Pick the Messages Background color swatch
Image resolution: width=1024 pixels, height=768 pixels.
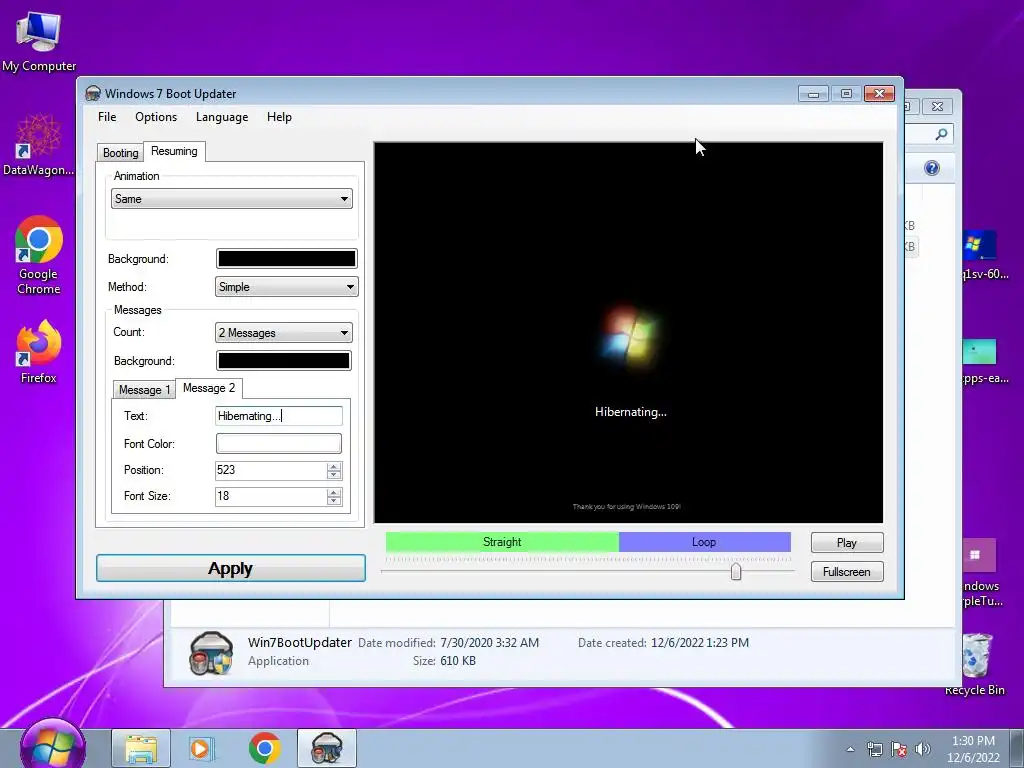click(283, 360)
